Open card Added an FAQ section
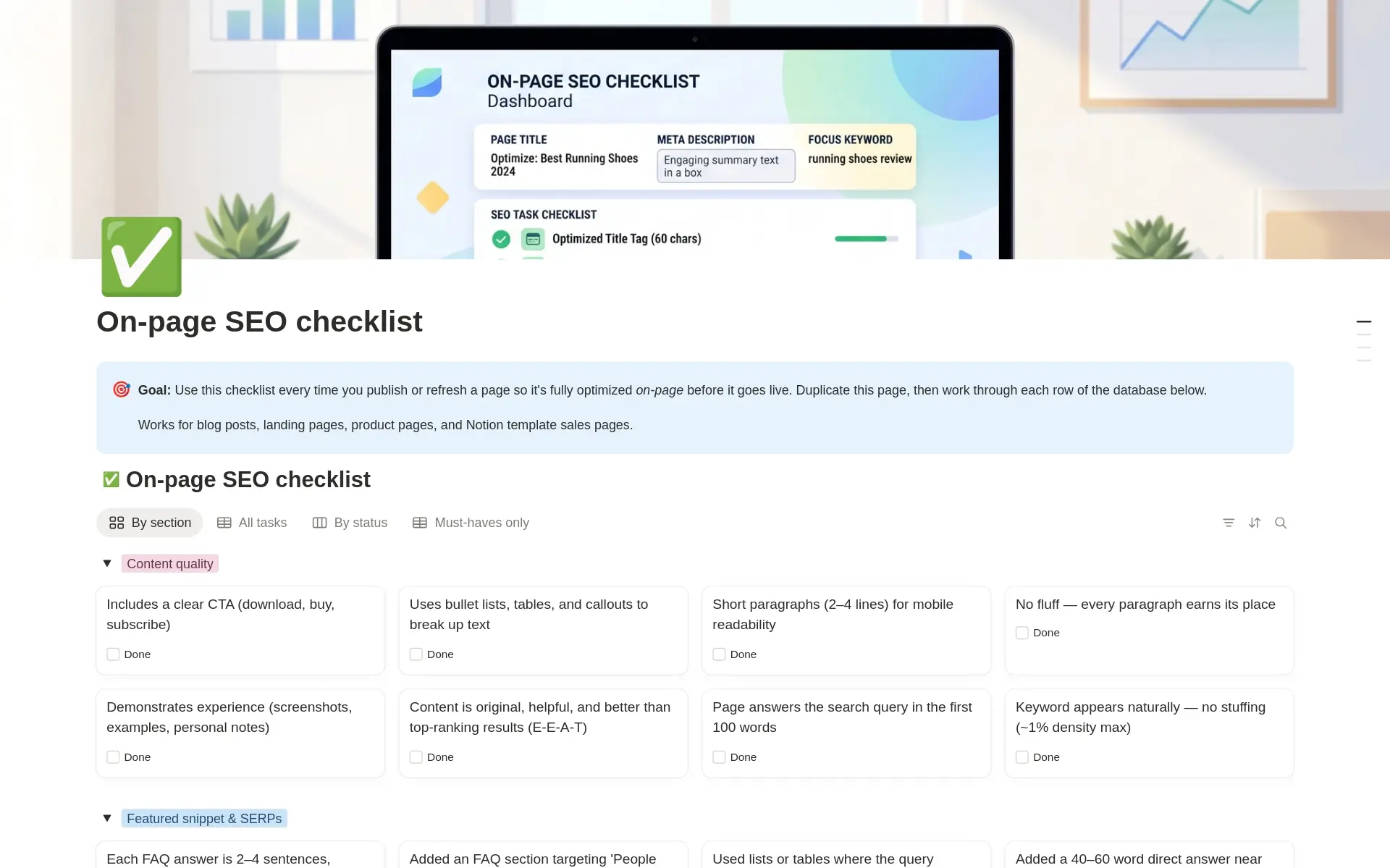This screenshot has width=1390, height=868. click(x=543, y=855)
